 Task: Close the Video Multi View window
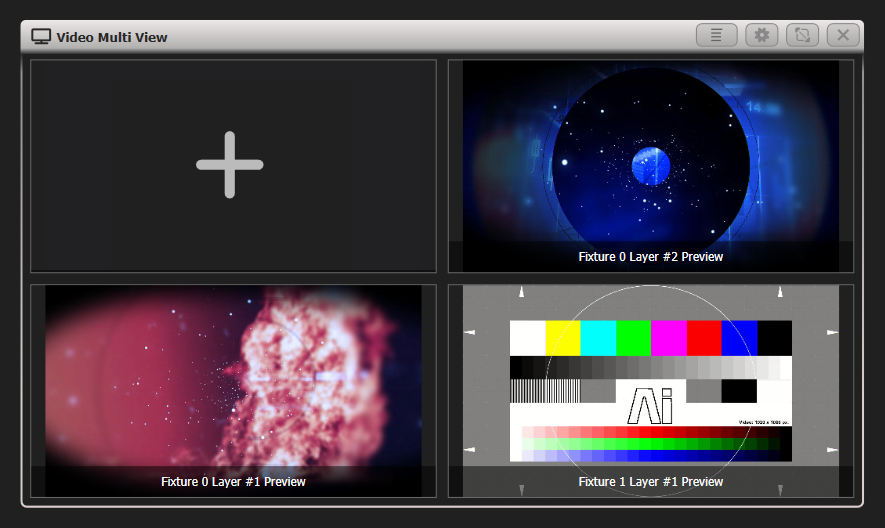pos(843,35)
